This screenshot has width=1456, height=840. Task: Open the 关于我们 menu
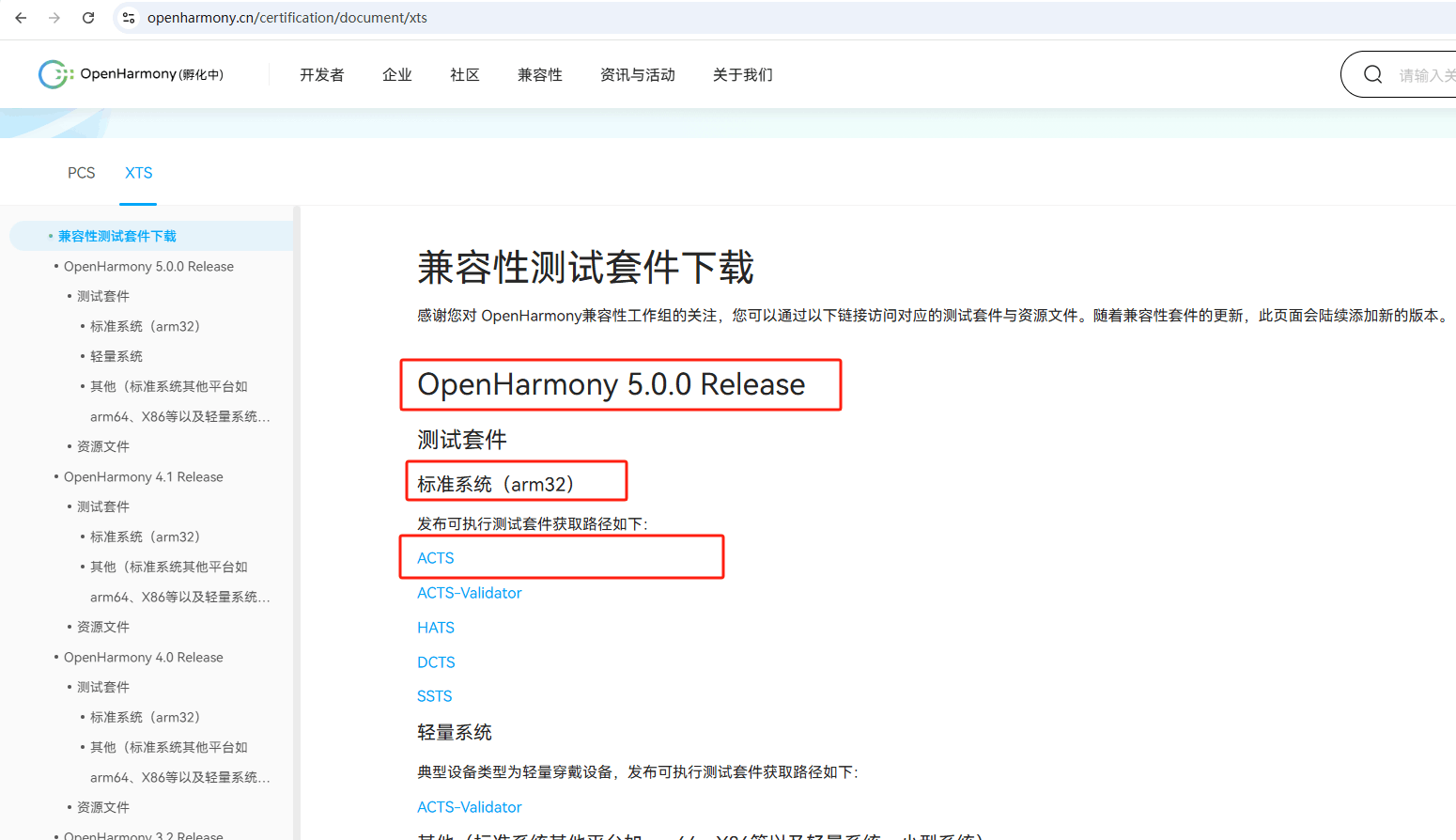(742, 75)
